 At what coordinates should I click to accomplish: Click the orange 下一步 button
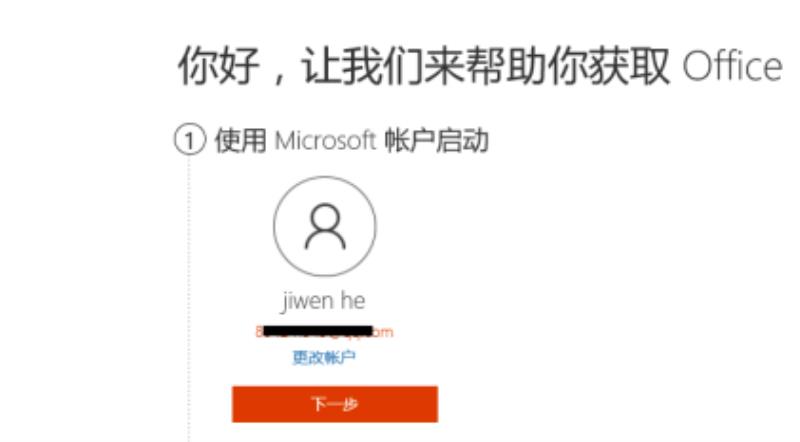click(x=335, y=404)
